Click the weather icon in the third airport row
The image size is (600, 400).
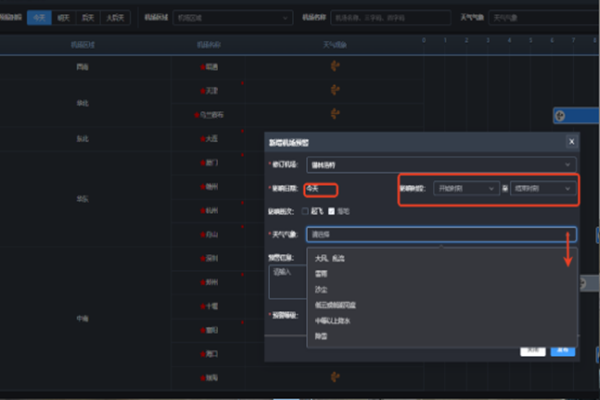coord(333,115)
